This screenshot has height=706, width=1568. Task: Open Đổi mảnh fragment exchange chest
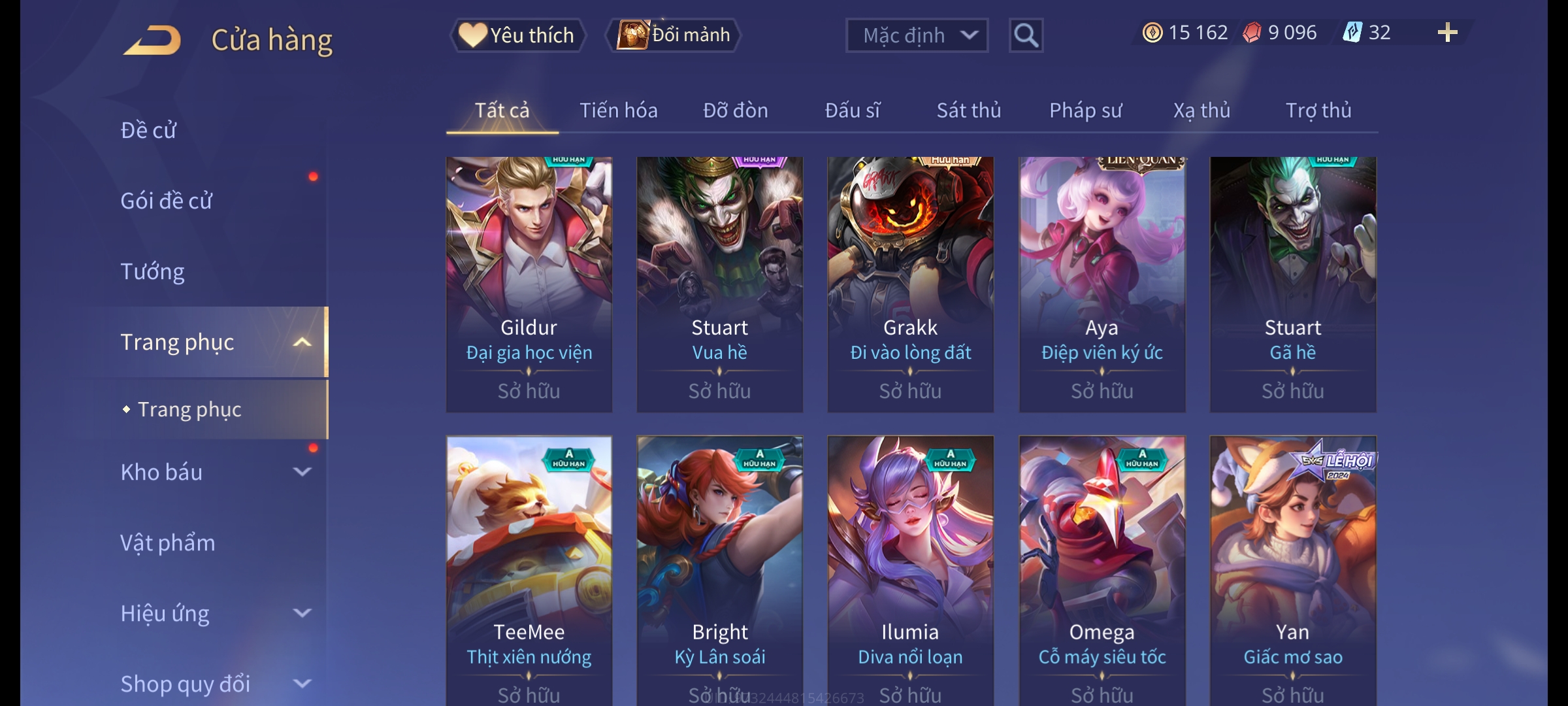click(x=674, y=35)
